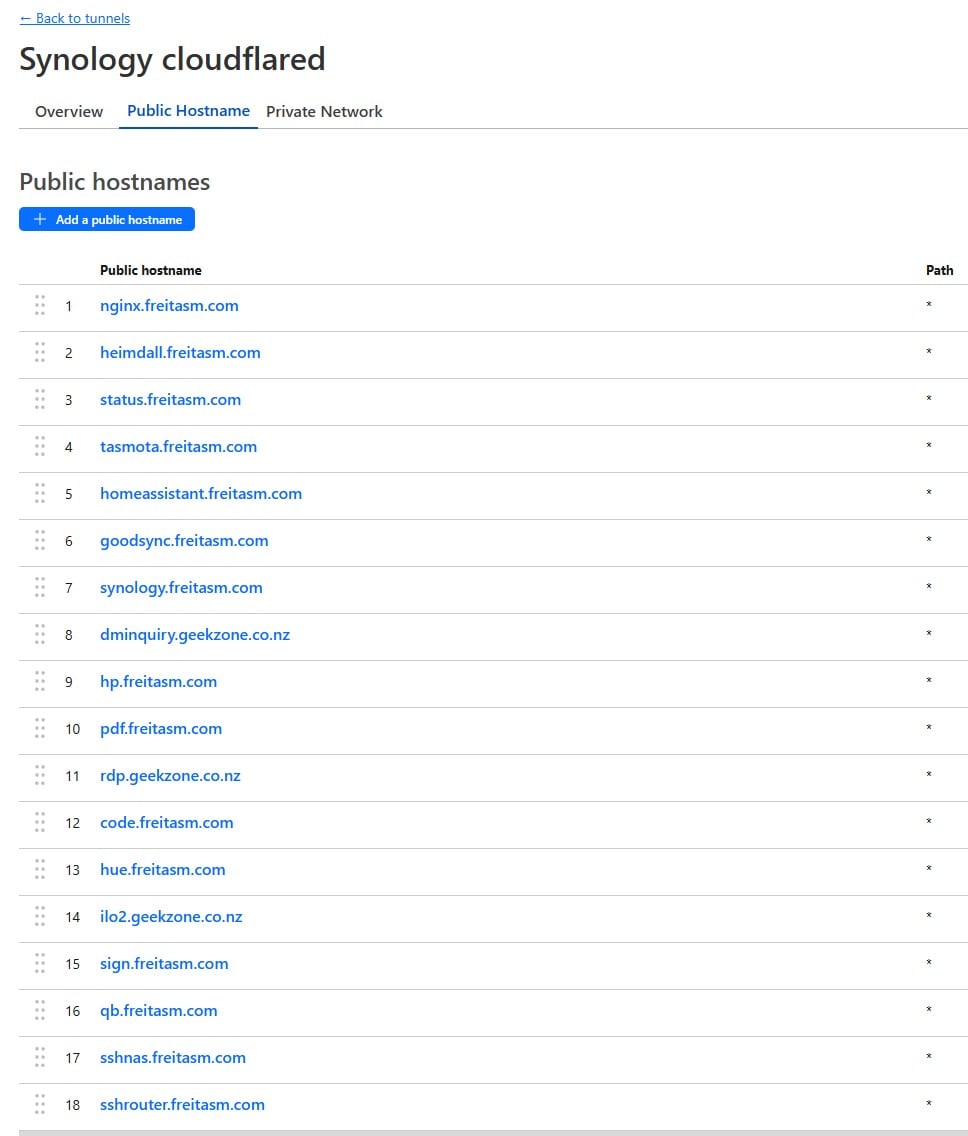Click drag handle for hue.freitasm.com row
This screenshot has width=968, height=1136.
pyautogui.click(x=40, y=869)
